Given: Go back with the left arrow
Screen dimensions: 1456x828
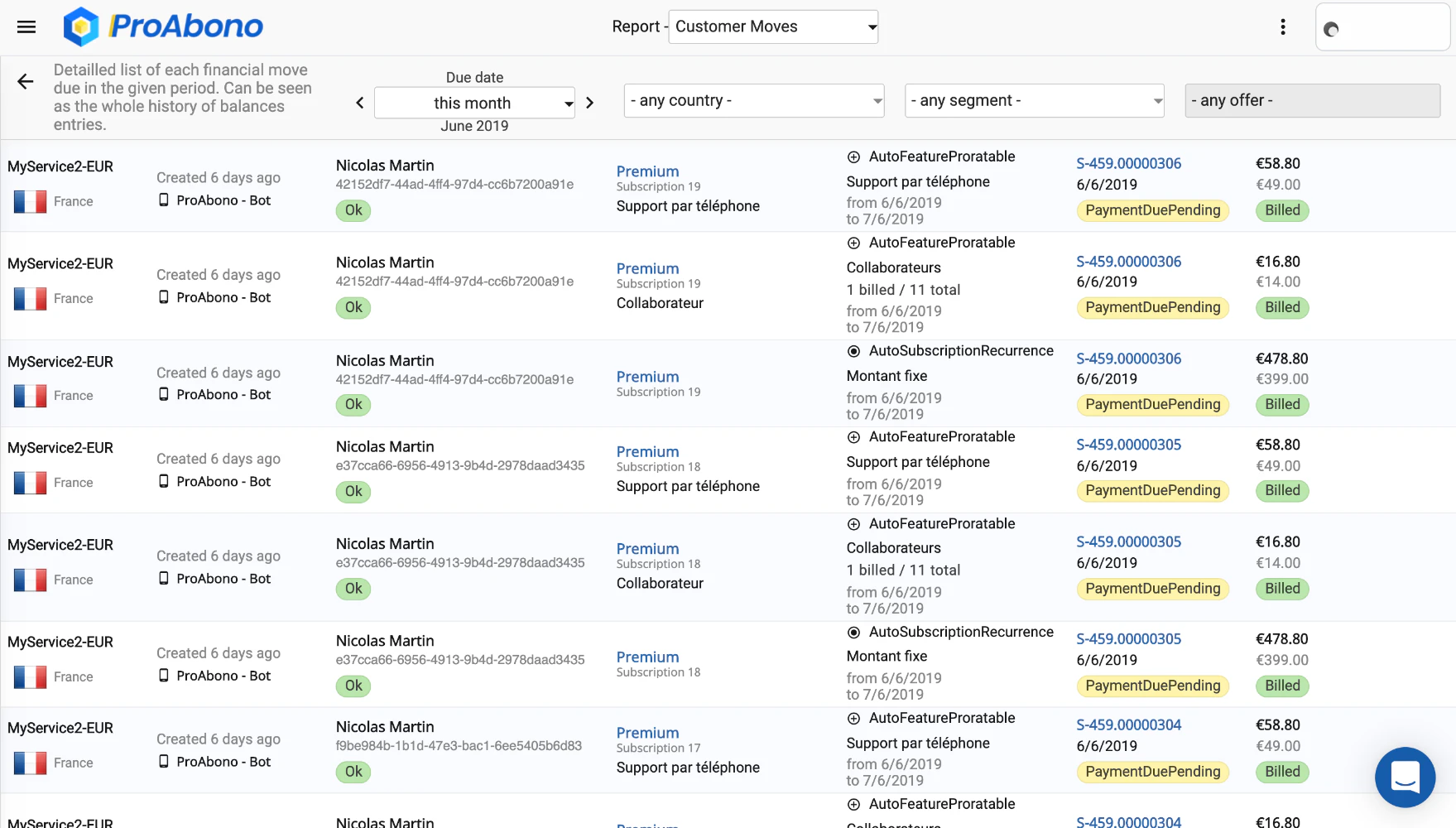Looking at the screenshot, I should (x=26, y=81).
